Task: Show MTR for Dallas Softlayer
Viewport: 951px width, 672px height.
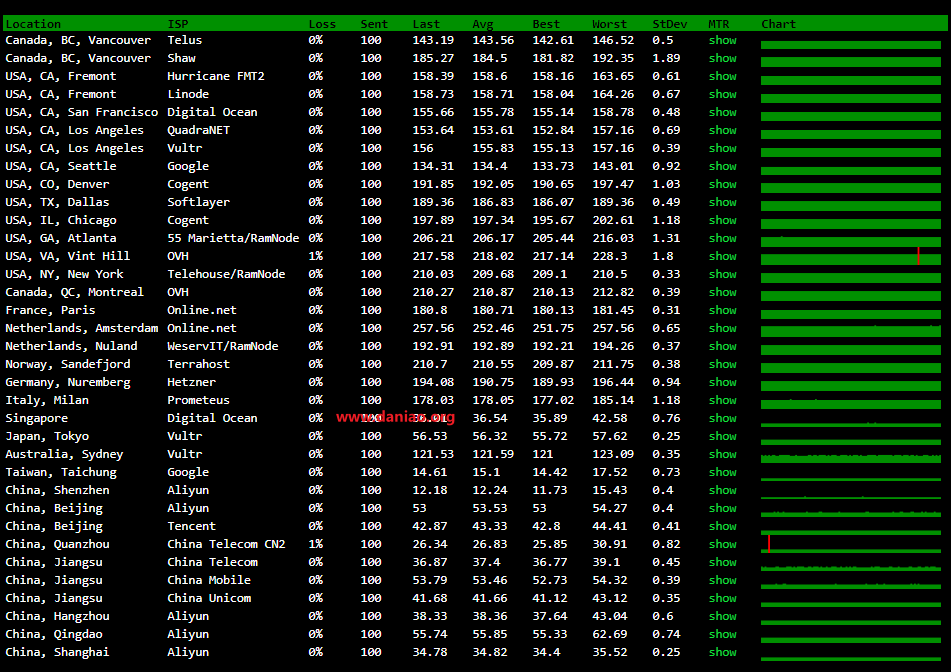Action: [722, 202]
